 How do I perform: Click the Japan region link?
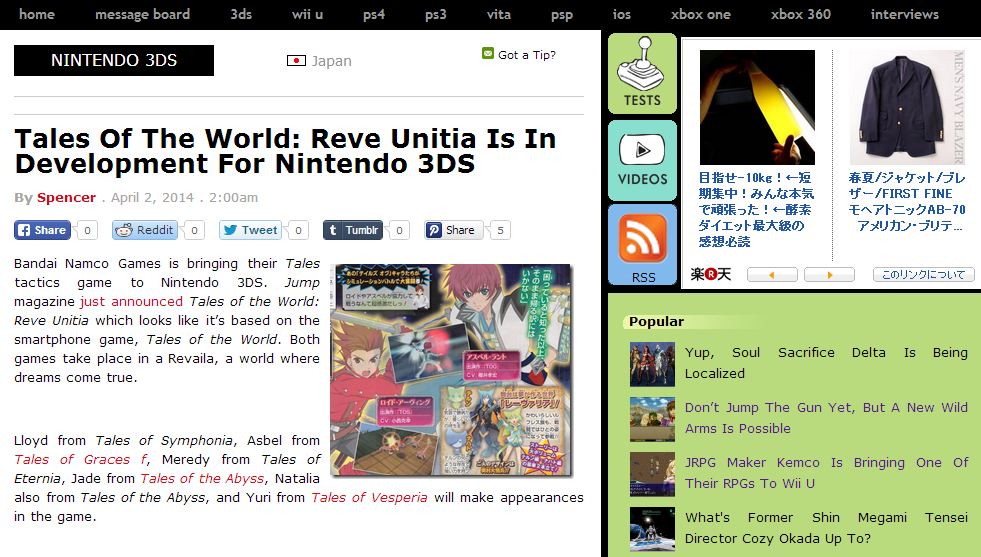point(332,61)
